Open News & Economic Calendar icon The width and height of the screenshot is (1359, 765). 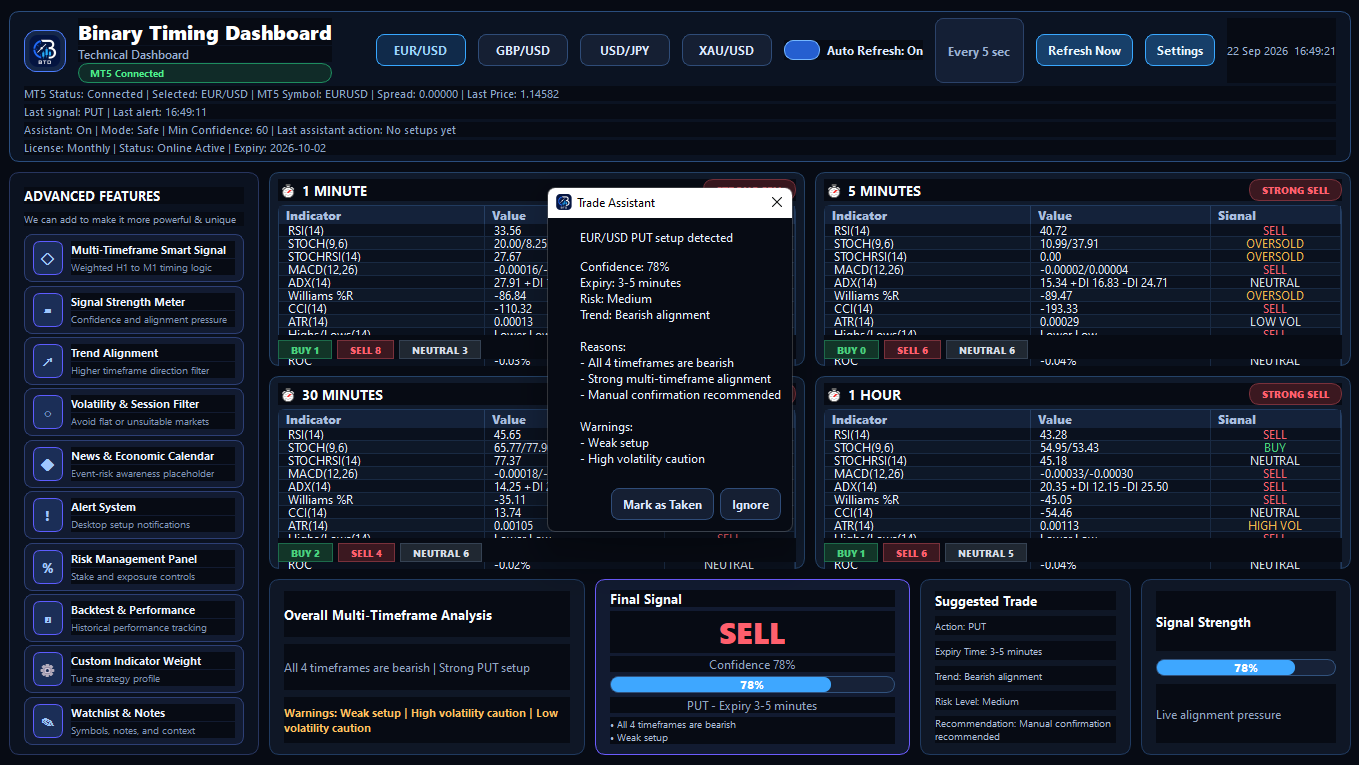(x=47, y=464)
